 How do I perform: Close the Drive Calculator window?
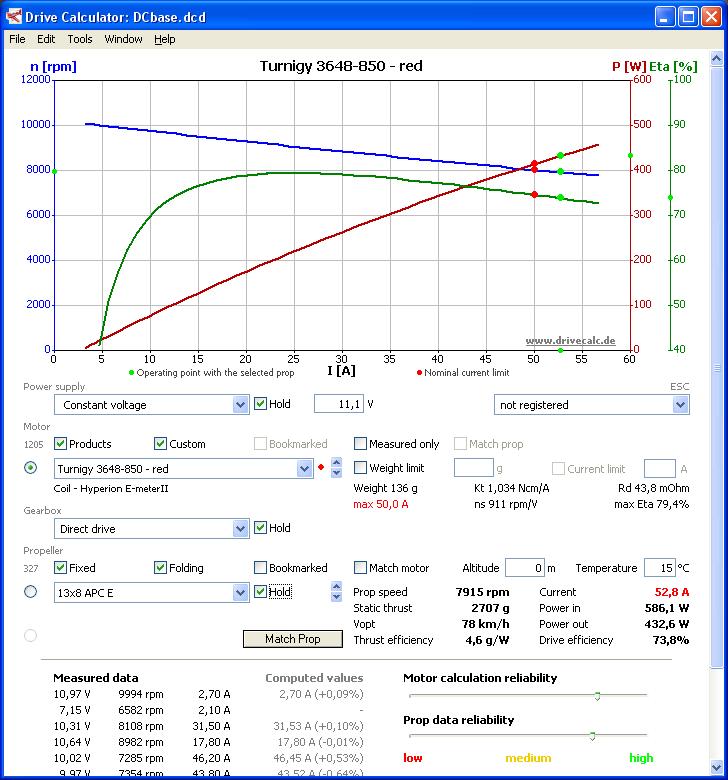pos(712,17)
